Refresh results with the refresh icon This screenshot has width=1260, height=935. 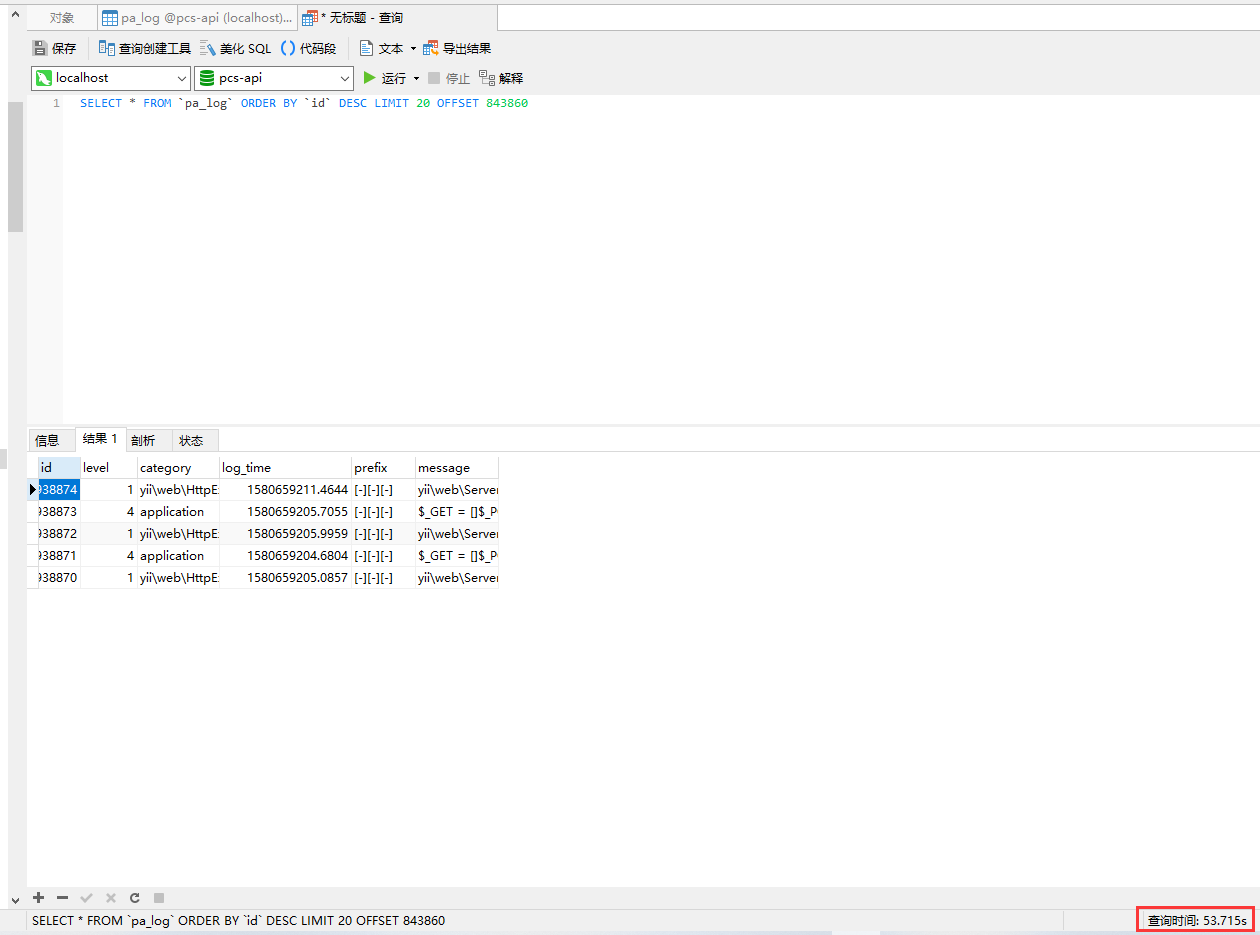[x=134, y=898]
